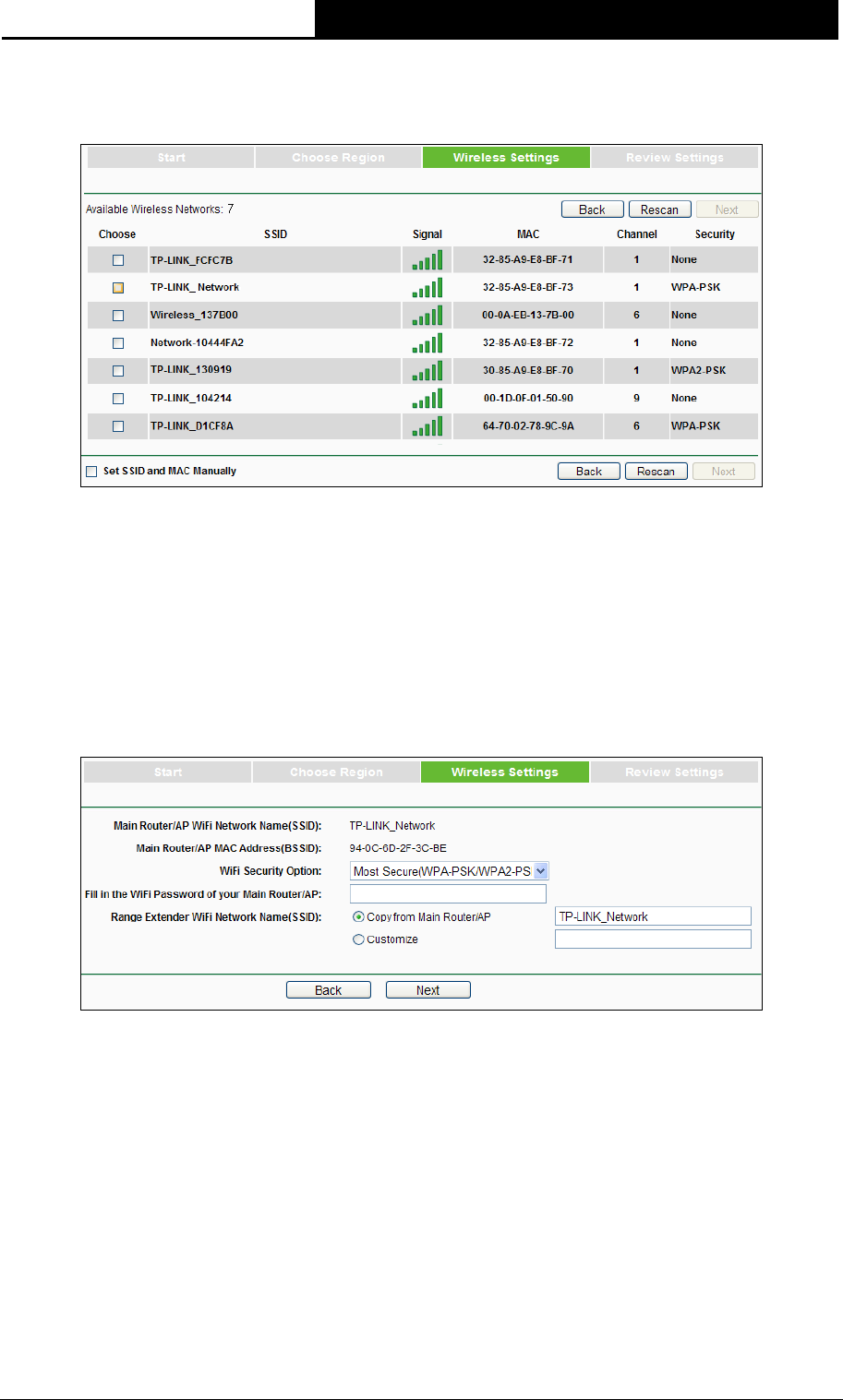Enable Set SSID and MAC Manually

tap(91, 472)
